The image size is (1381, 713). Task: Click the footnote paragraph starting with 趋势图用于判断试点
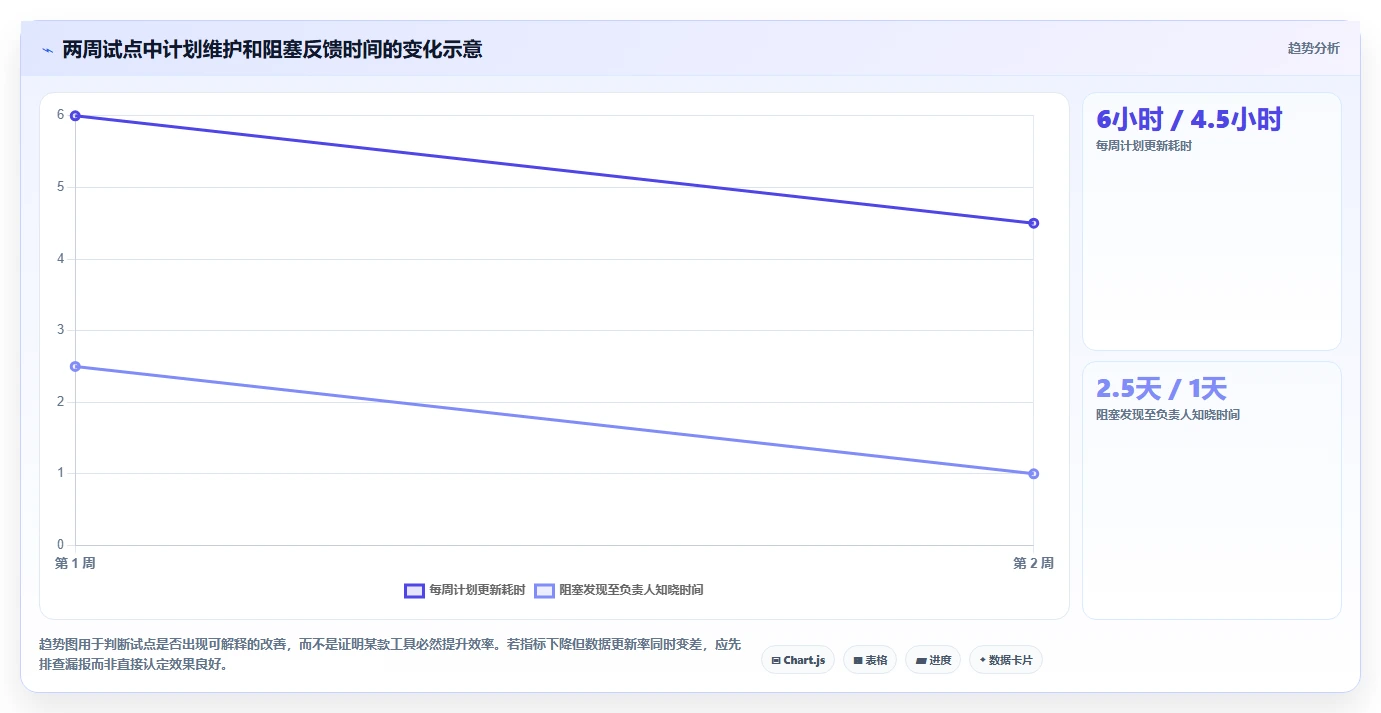point(391,654)
